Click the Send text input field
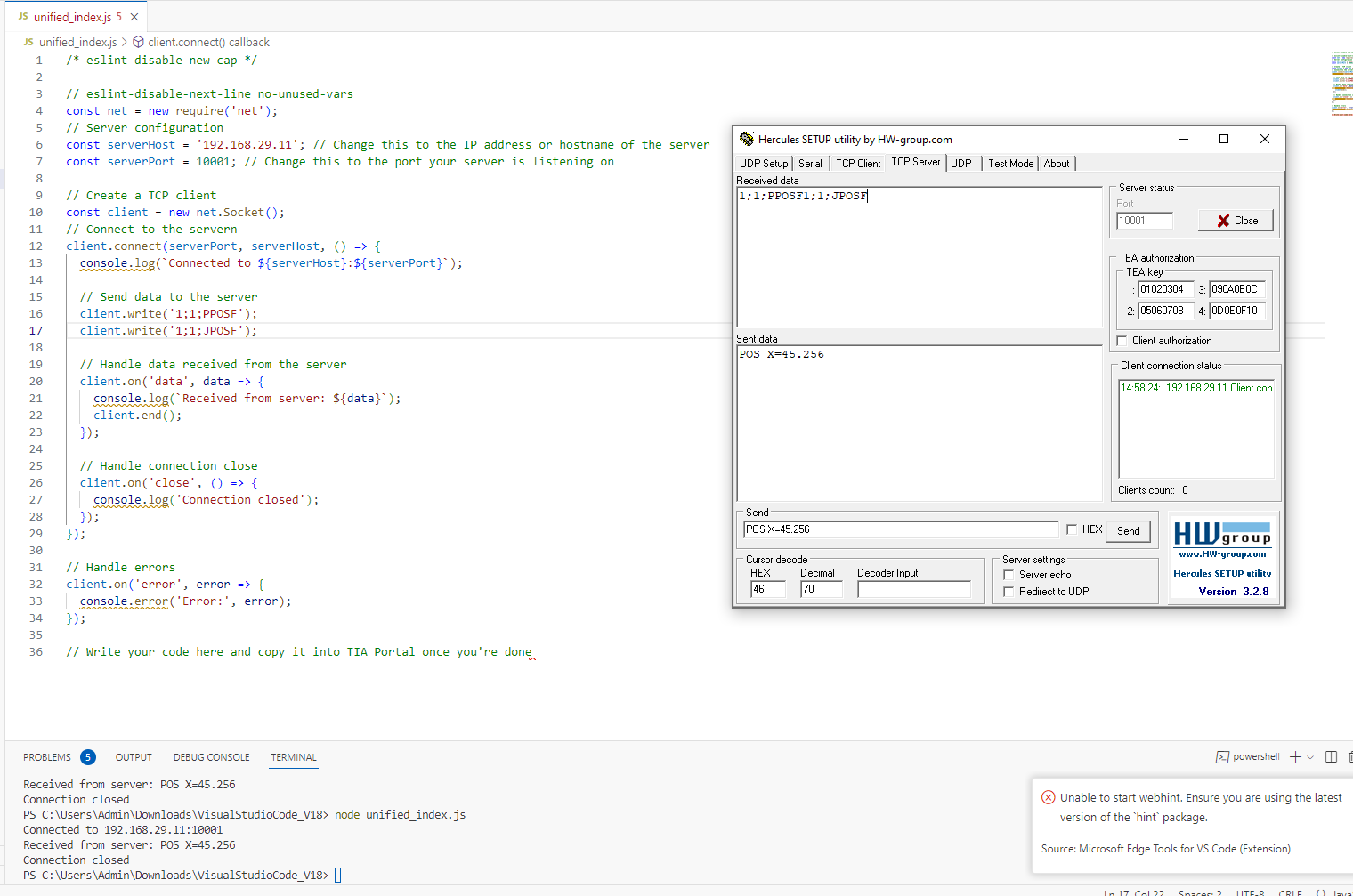Screen dimensions: 1353x896 pos(900,529)
